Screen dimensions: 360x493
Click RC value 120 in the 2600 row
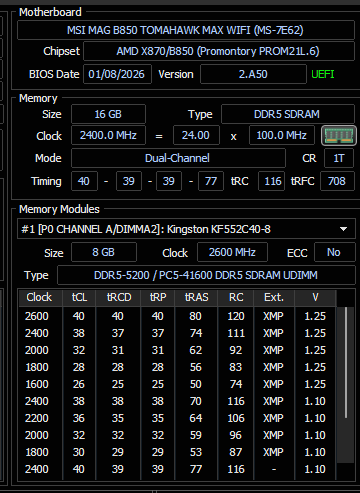[236, 316]
